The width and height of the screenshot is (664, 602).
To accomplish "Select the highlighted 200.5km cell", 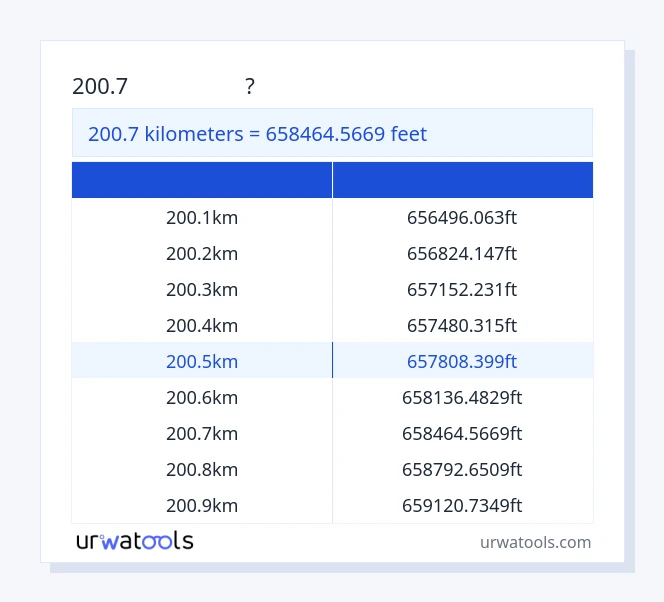I will (202, 361).
